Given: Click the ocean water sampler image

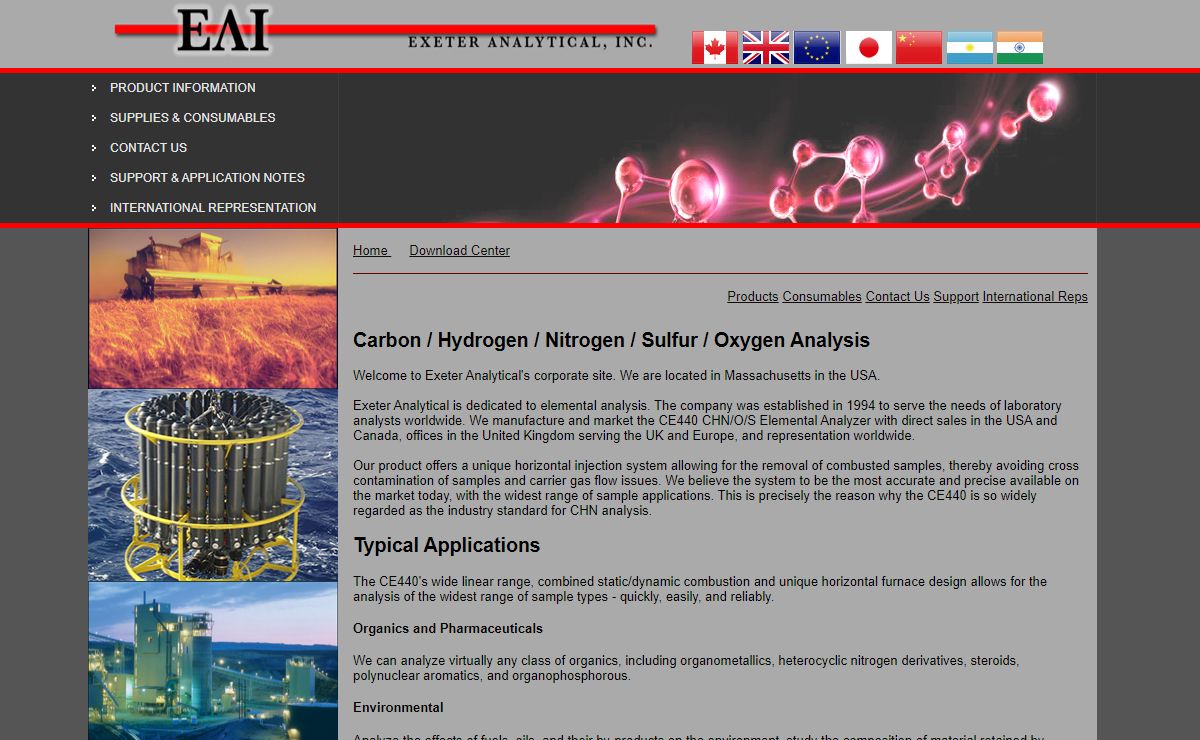Looking at the screenshot, I should (x=213, y=485).
